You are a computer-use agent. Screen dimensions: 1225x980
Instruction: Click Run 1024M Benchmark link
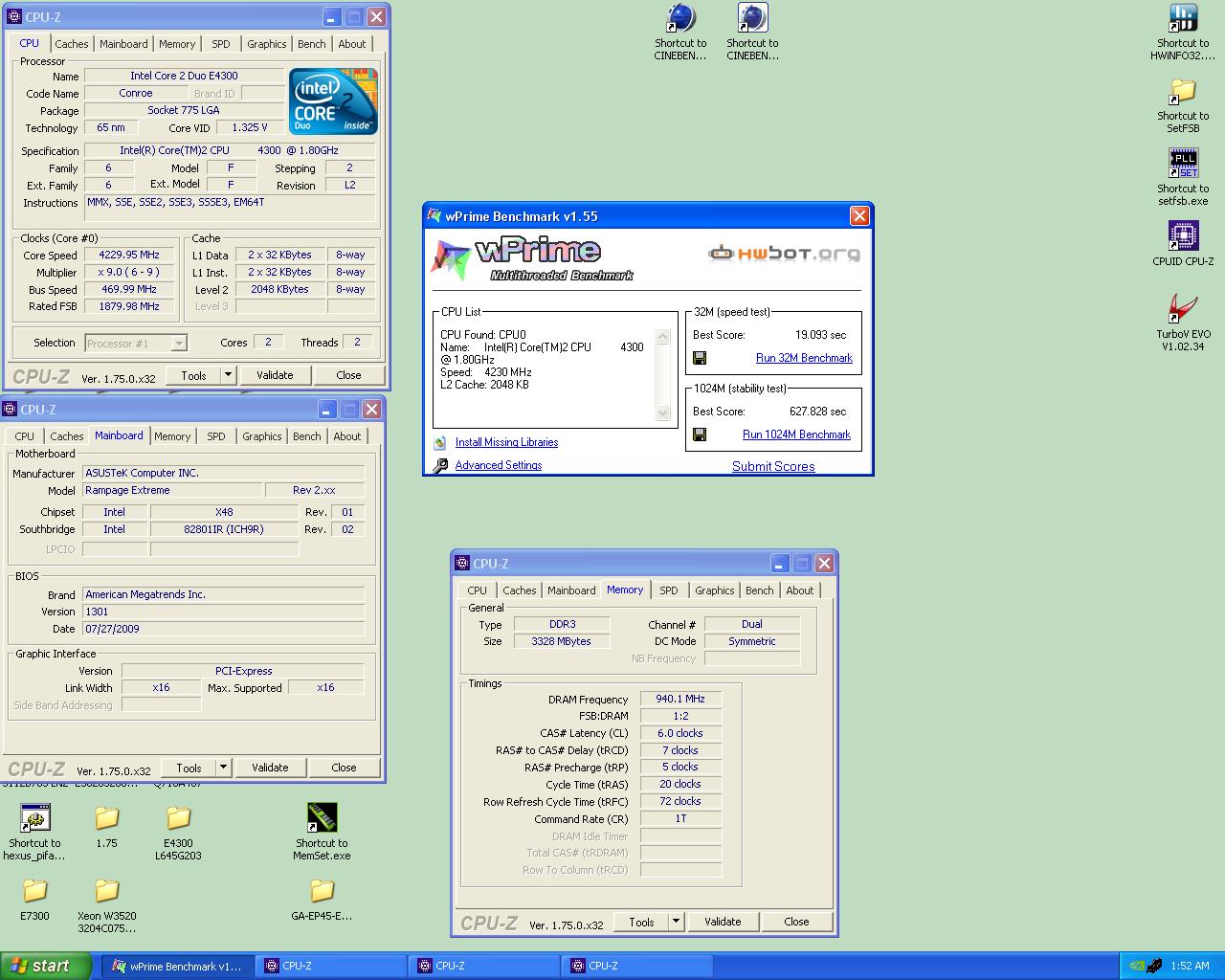796,434
